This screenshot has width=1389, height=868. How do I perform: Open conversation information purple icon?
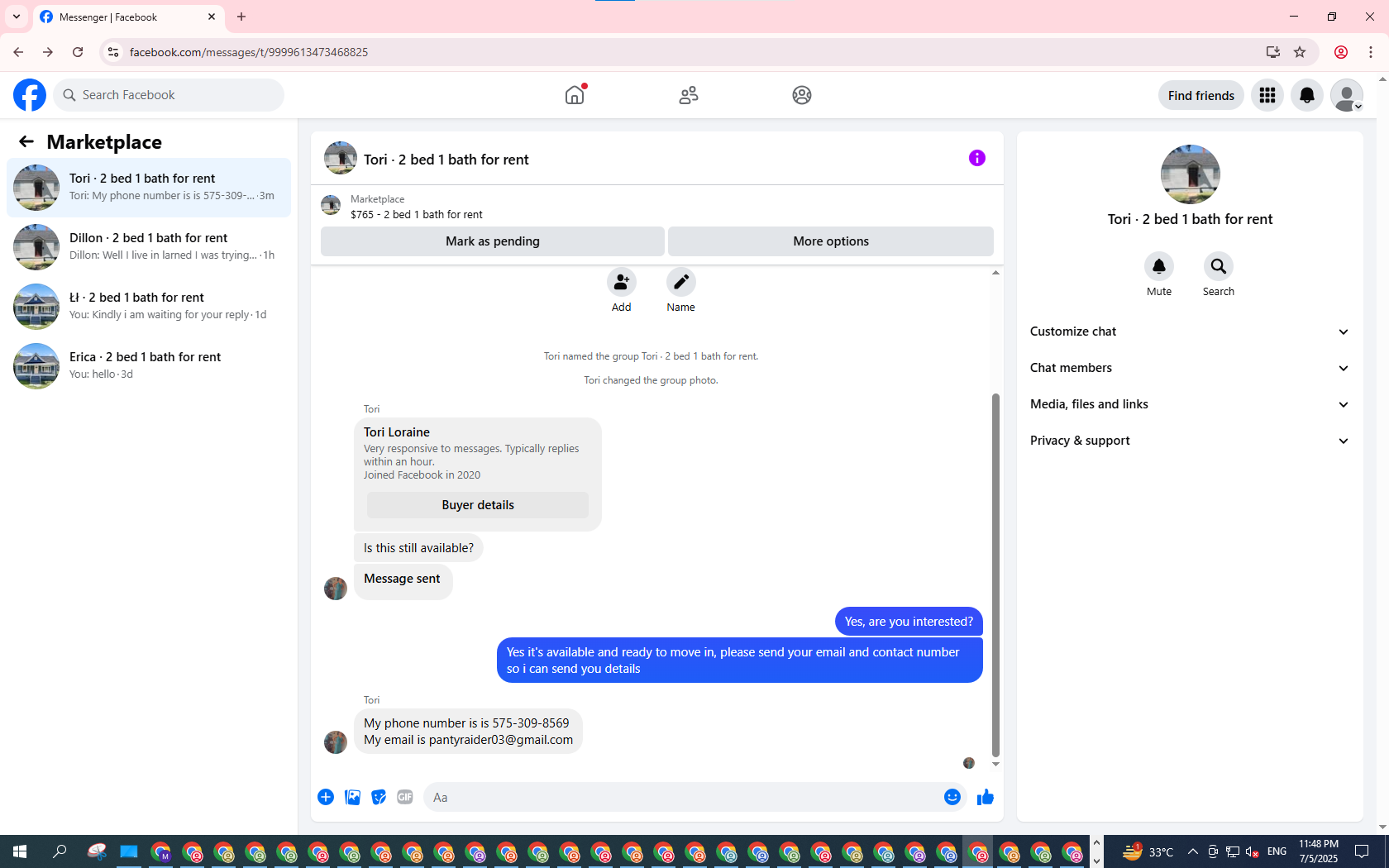click(977, 158)
